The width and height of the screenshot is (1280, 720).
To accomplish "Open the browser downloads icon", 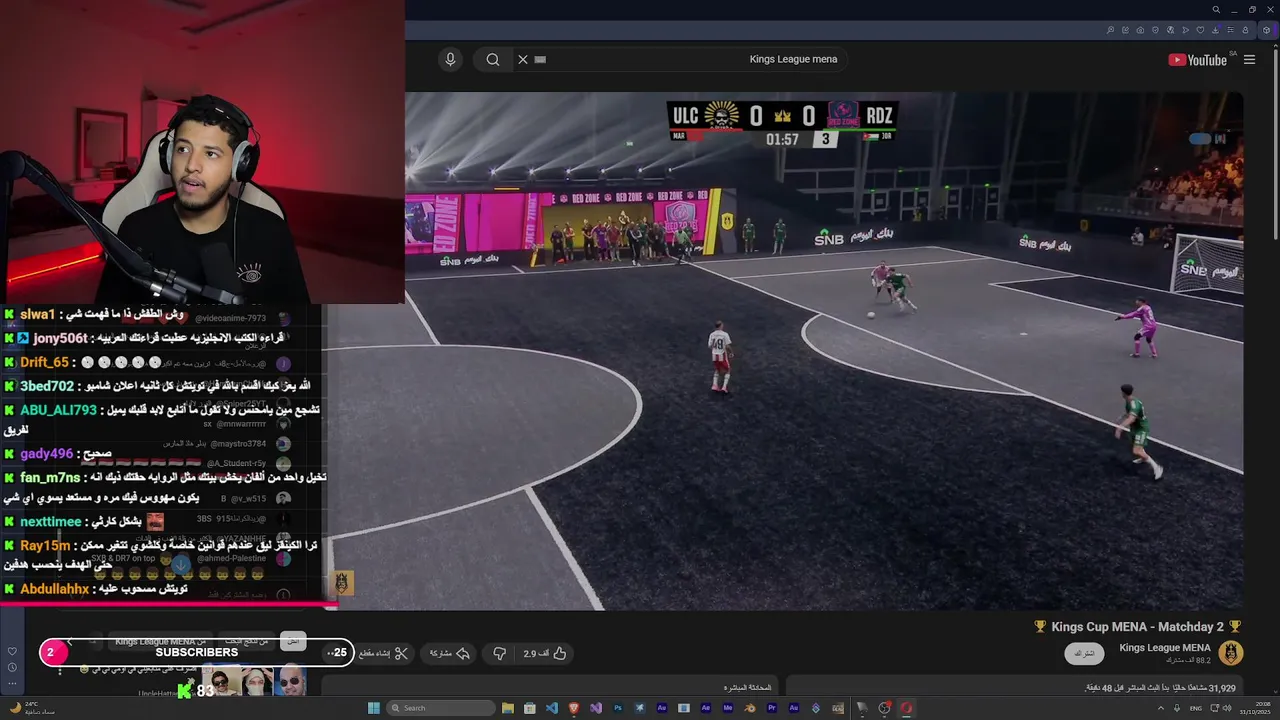I will (1215, 30).
